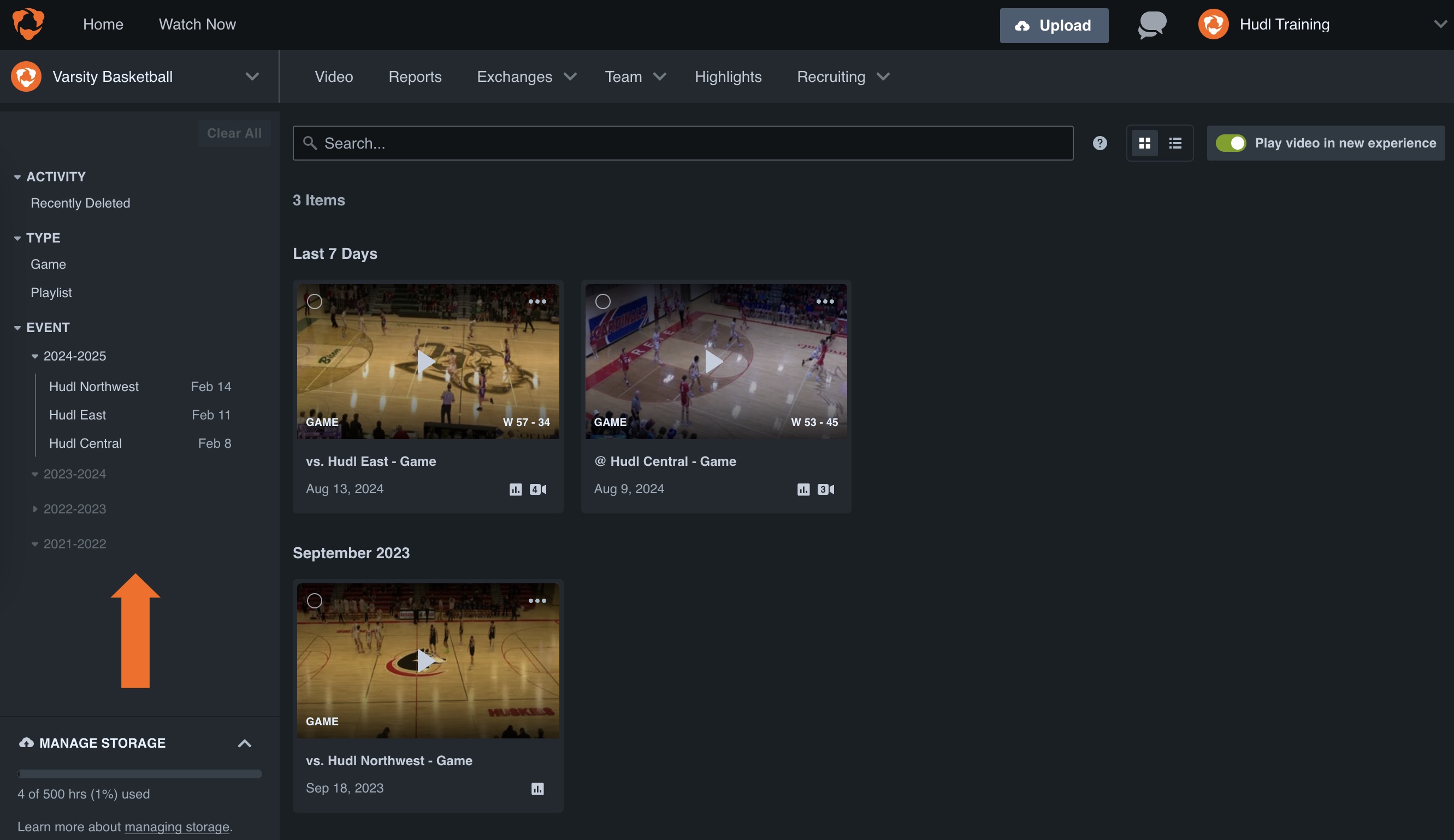
Task: Open stats icon on vs. Hudl East game
Action: click(x=515, y=489)
